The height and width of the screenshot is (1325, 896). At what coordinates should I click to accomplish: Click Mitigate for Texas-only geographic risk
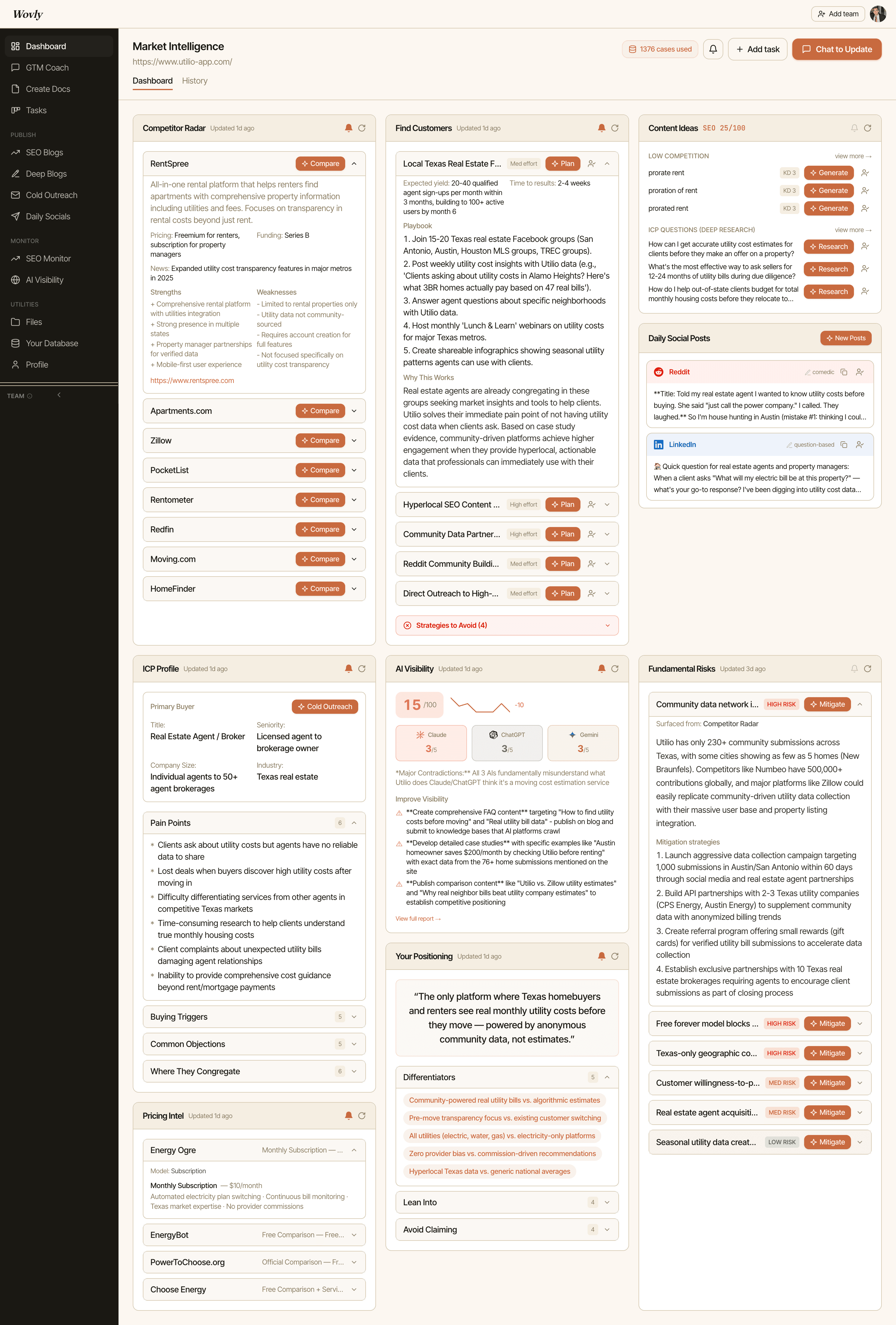click(x=828, y=1053)
